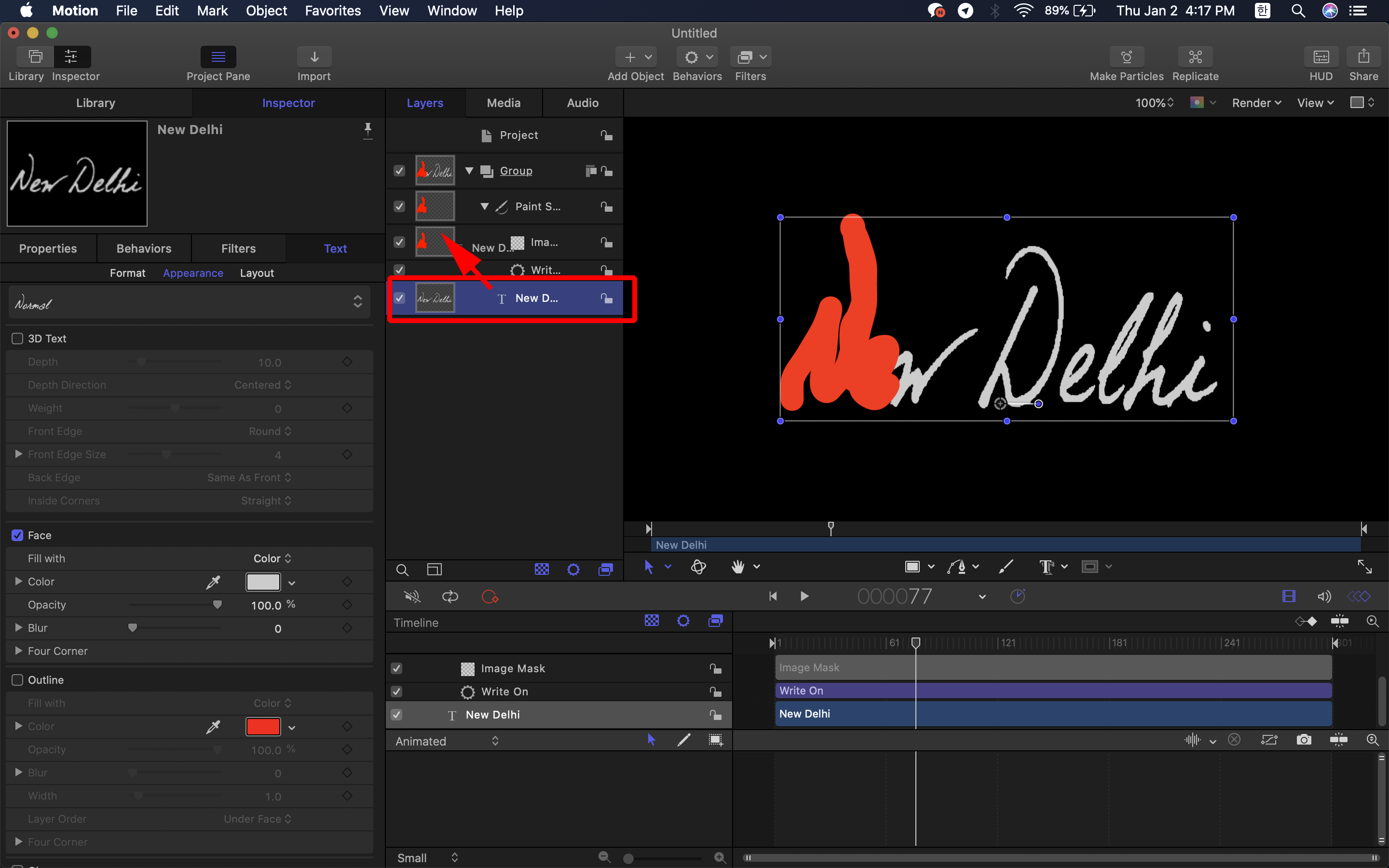
Task: Open the Render dropdown menu
Action: coord(1256,103)
